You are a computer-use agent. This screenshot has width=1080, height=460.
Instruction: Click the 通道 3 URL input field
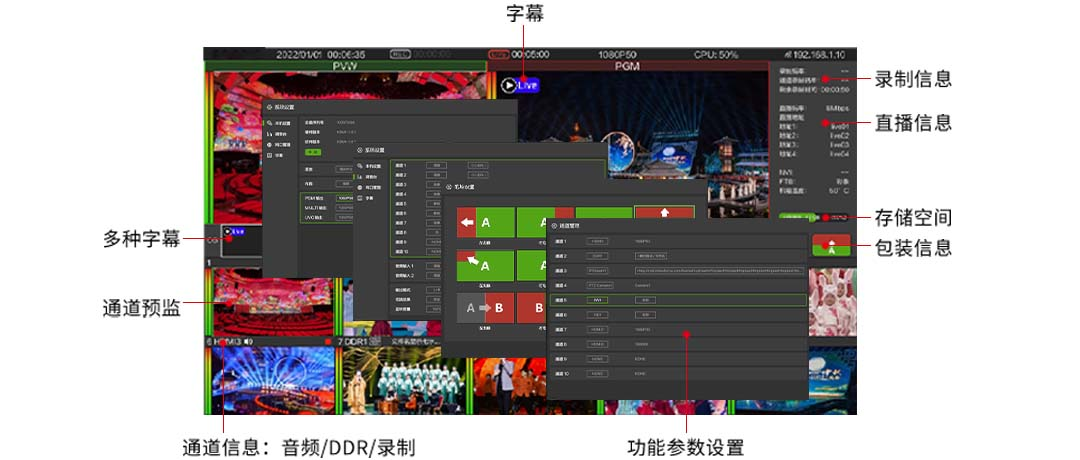tap(718, 270)
